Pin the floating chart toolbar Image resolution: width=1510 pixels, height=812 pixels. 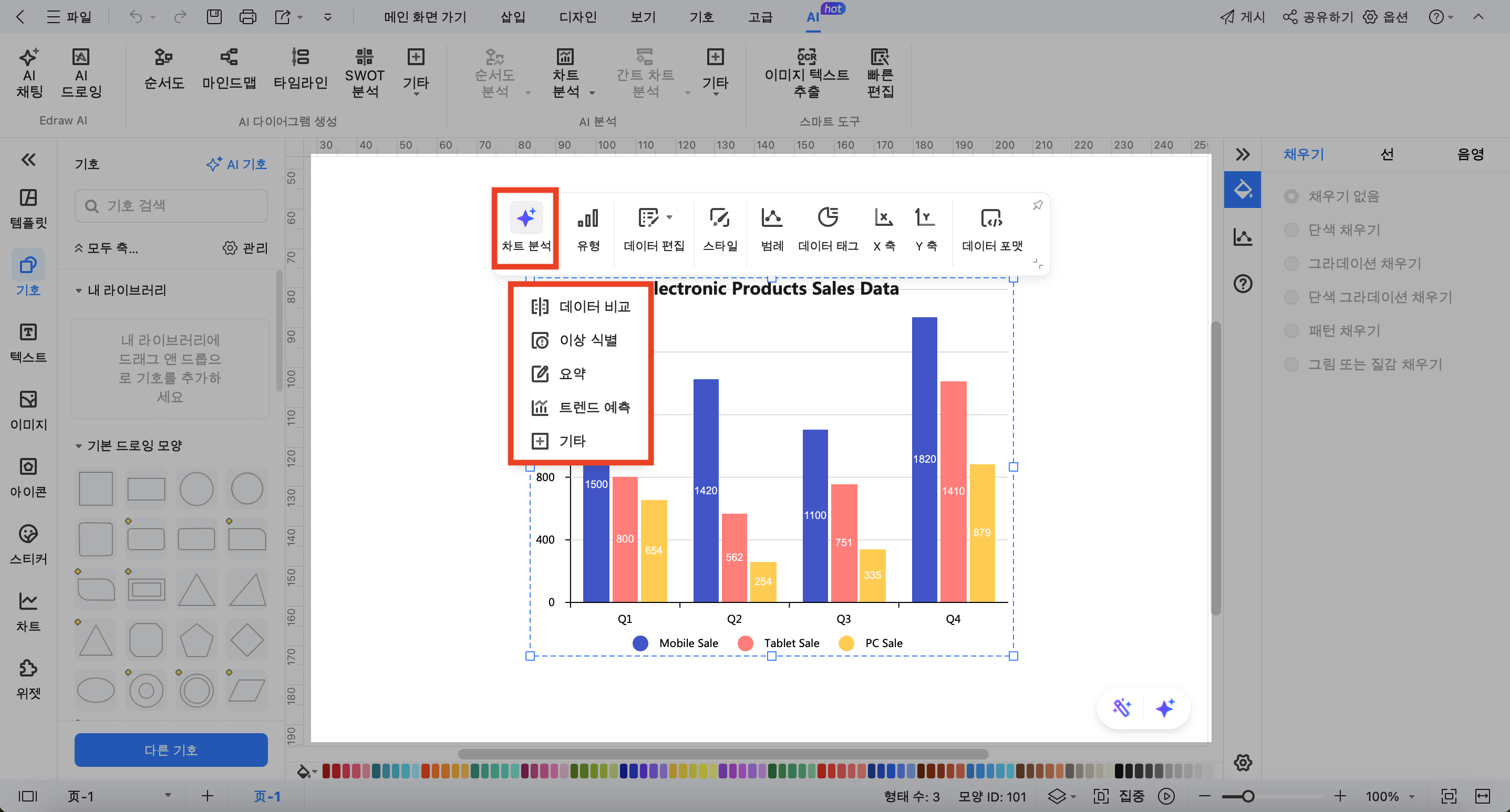1038,205
